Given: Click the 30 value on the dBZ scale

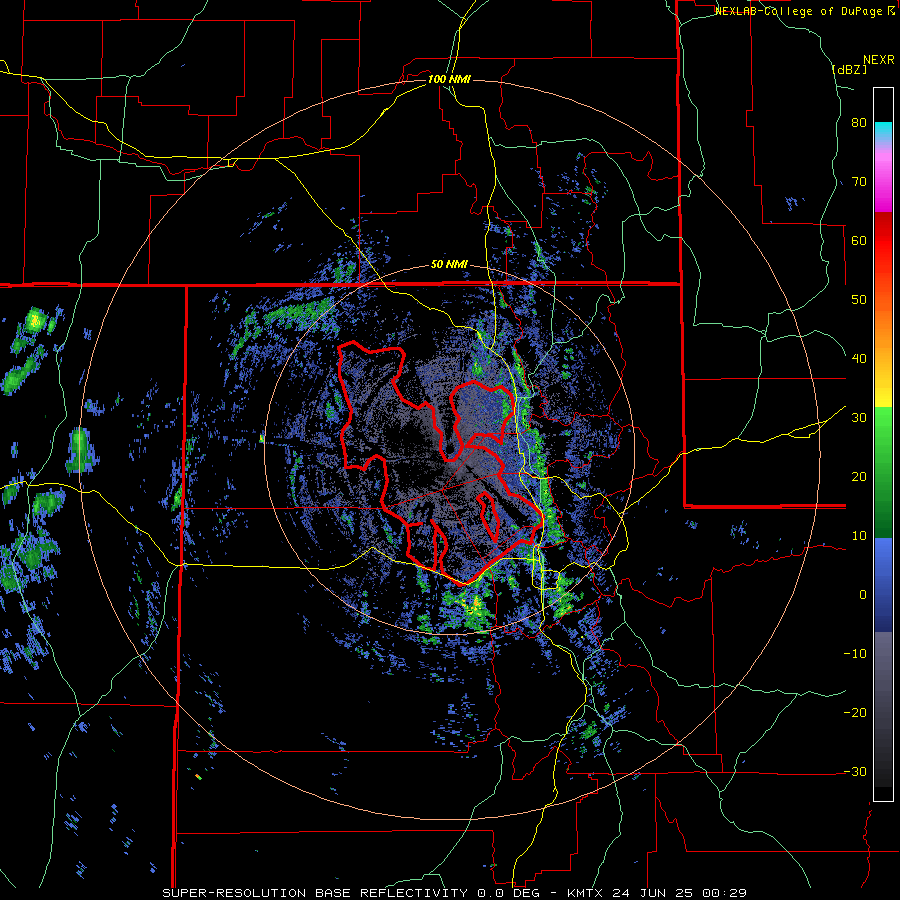Looking at the screenshot, I should coord(859,418).
